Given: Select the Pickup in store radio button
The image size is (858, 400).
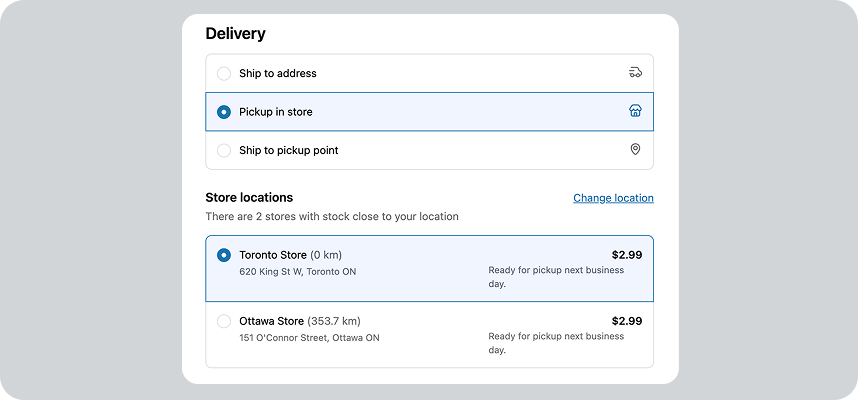Looking at the screenshot, I should [224, 112].
